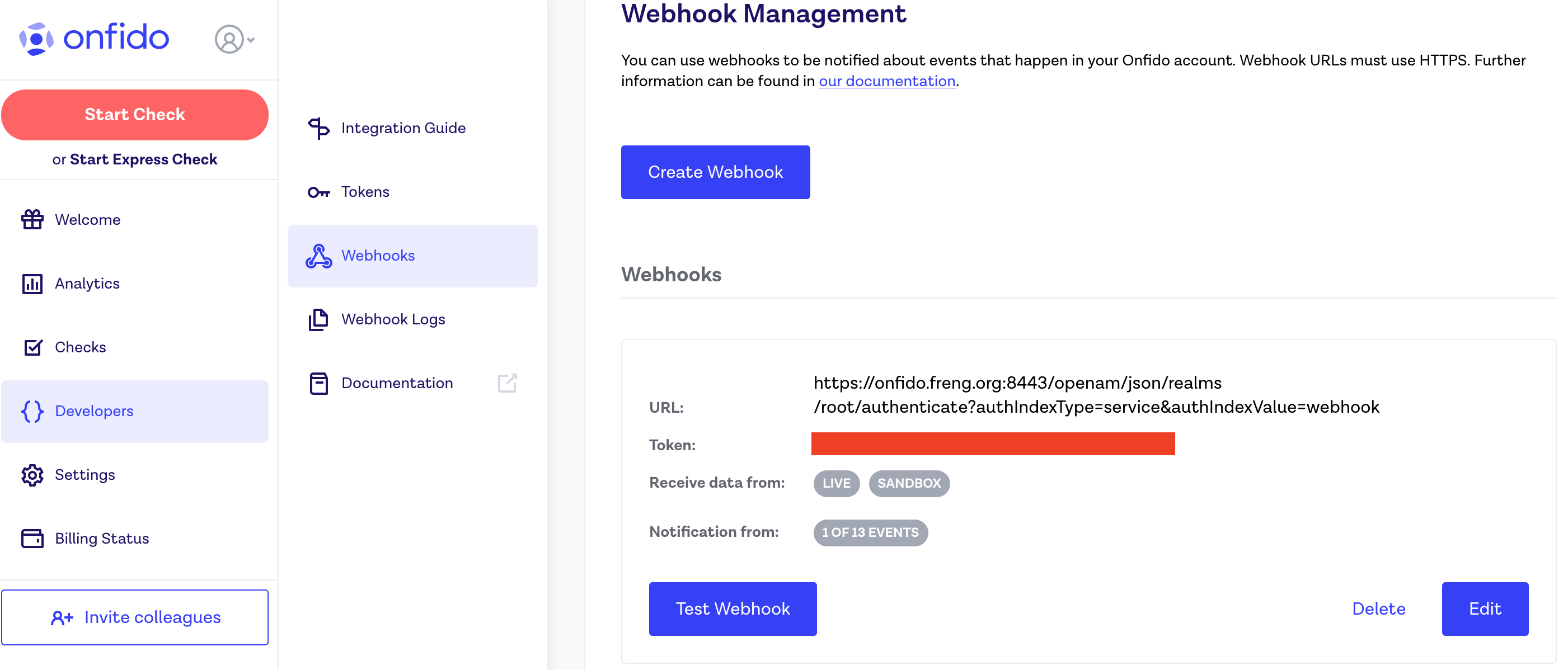Open the user account dropdown
This screenshot has height=670, width=1568.
[x=234, y=40]
